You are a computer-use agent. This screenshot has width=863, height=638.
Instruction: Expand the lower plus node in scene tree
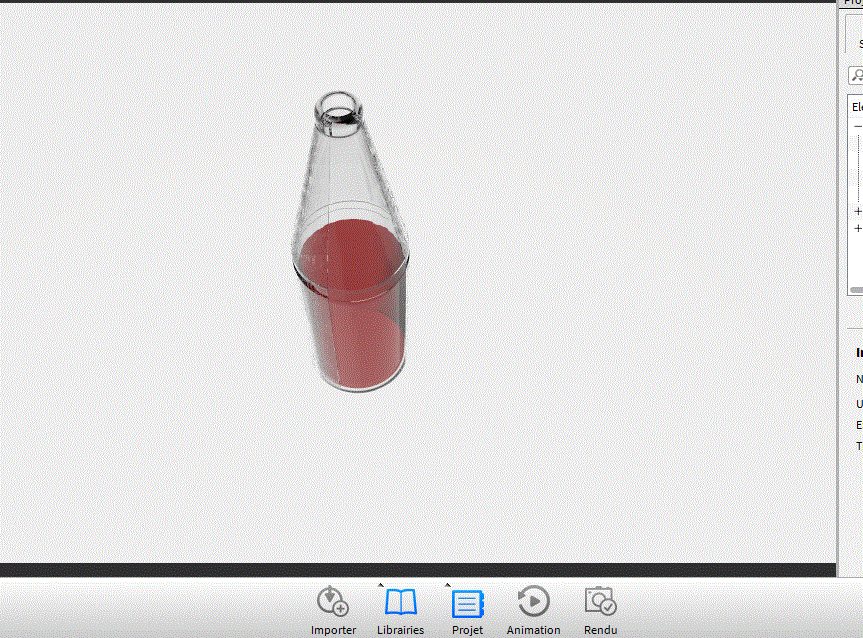(x=858, y=228)
